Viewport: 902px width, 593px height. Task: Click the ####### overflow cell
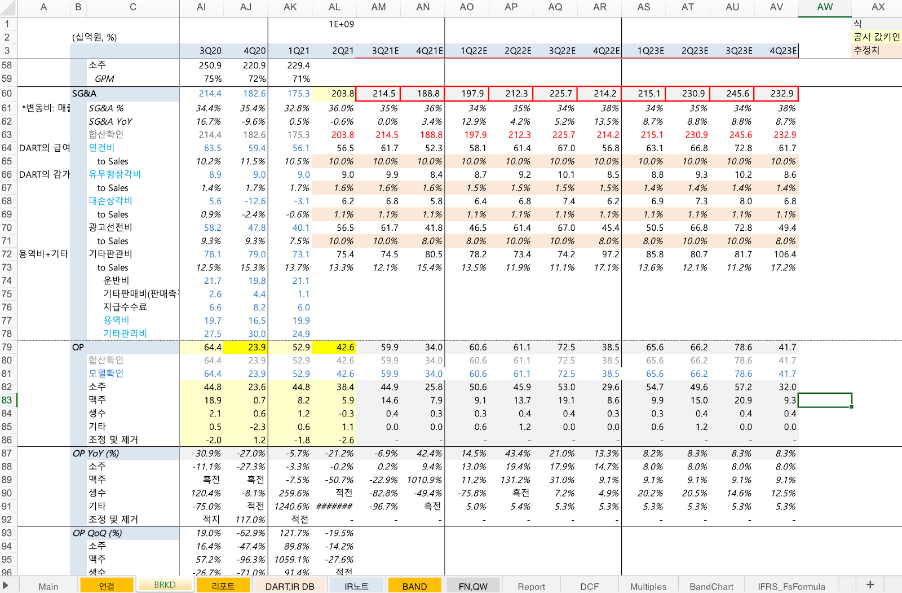tap(334, 507)
